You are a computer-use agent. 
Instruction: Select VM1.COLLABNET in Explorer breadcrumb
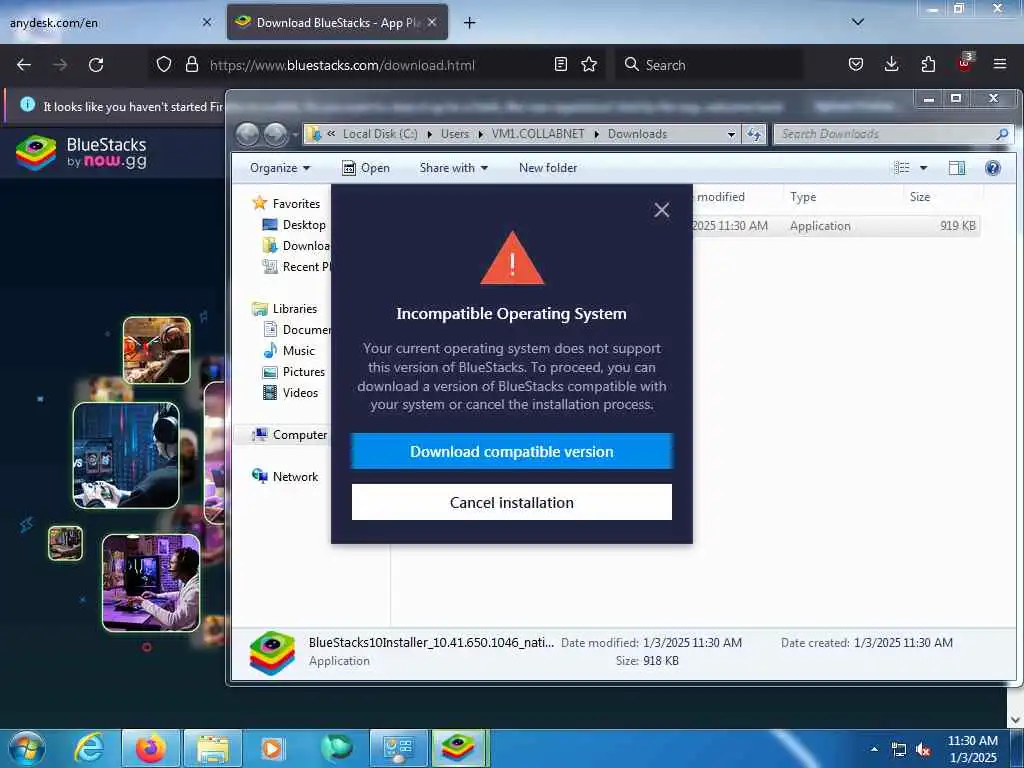pyautogui.click(x=537, y=134)
